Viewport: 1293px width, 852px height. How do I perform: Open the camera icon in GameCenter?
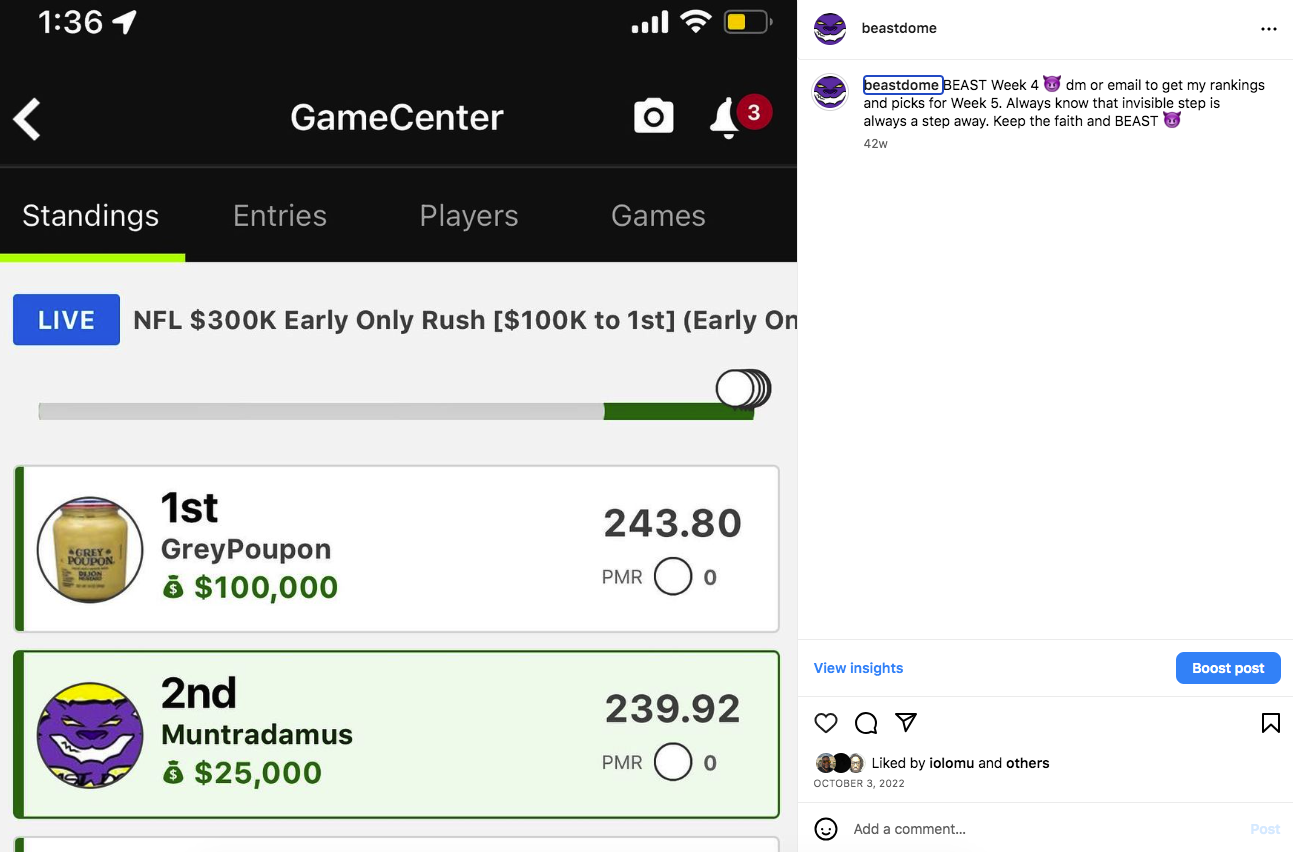[654, 117]
